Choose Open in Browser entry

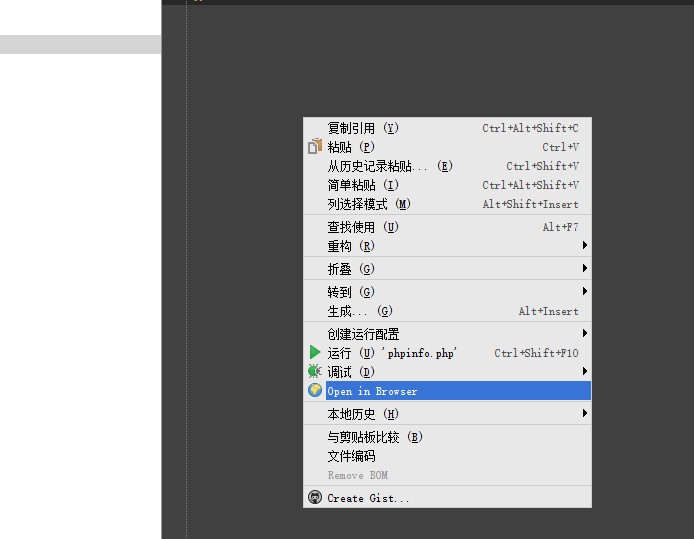click(x=447, y=391)
